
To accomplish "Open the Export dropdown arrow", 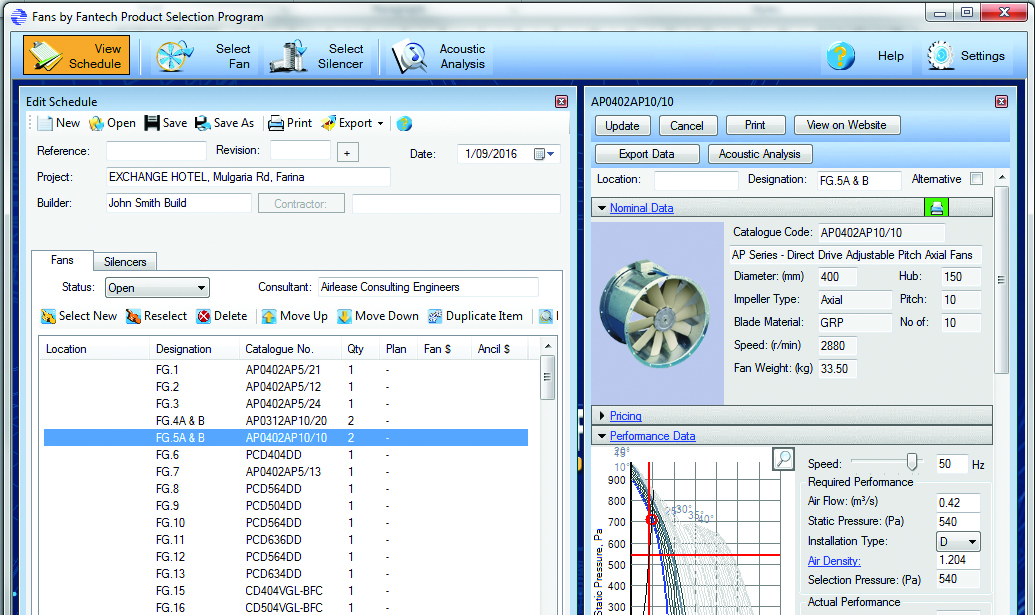I will [x=380, y=123].
